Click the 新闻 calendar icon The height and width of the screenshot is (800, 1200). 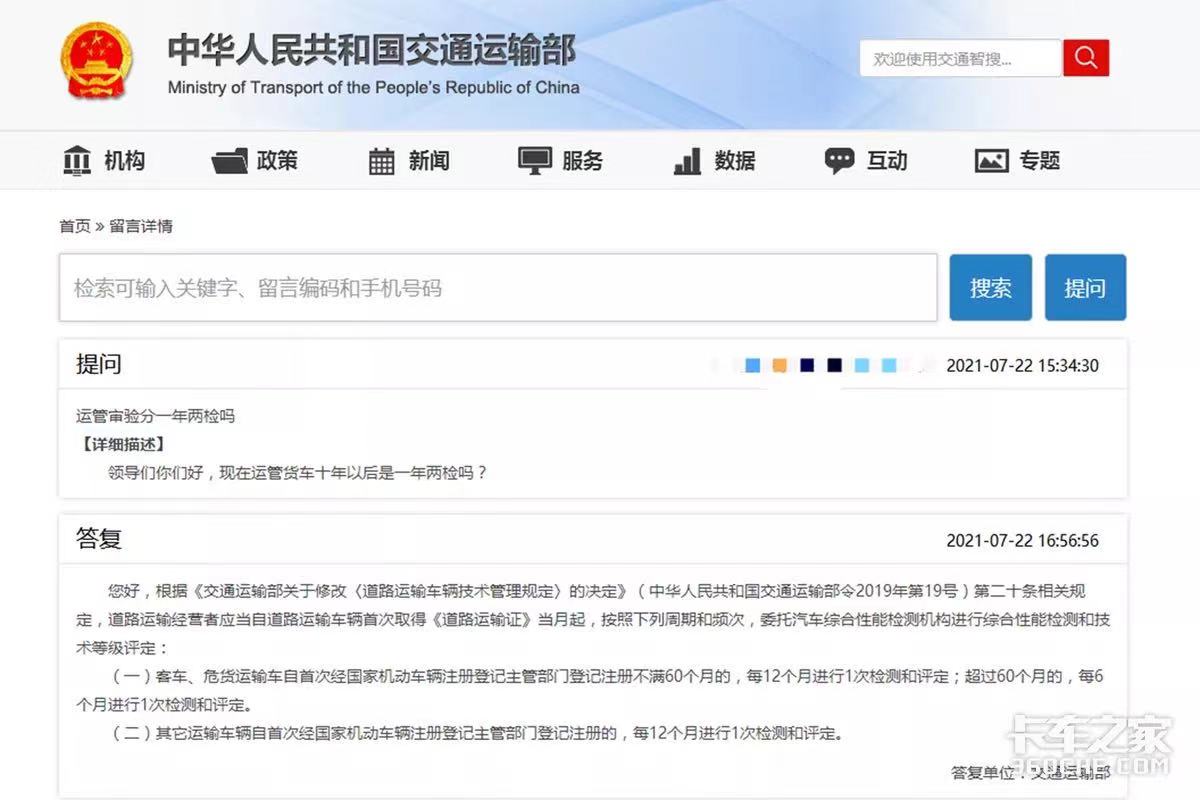click(x=382, y=161)
